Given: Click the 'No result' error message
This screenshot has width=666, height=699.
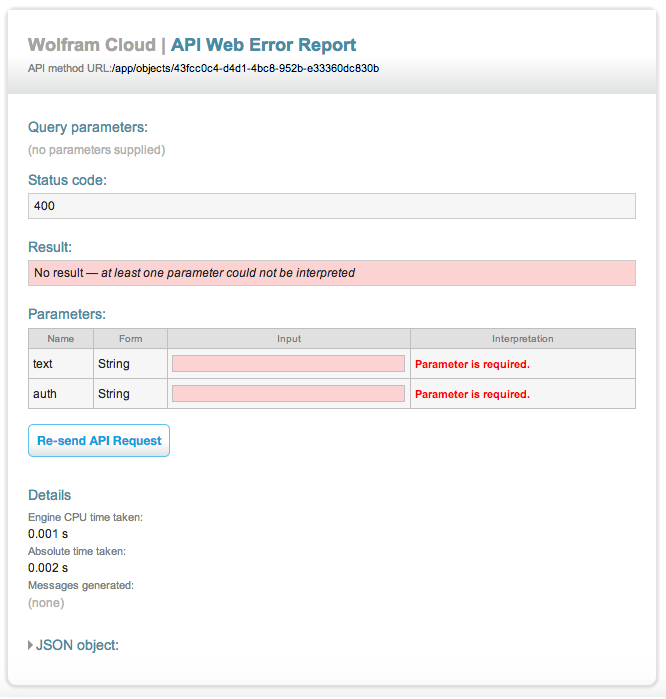Looking at the screenshot, I should [332, 273].
